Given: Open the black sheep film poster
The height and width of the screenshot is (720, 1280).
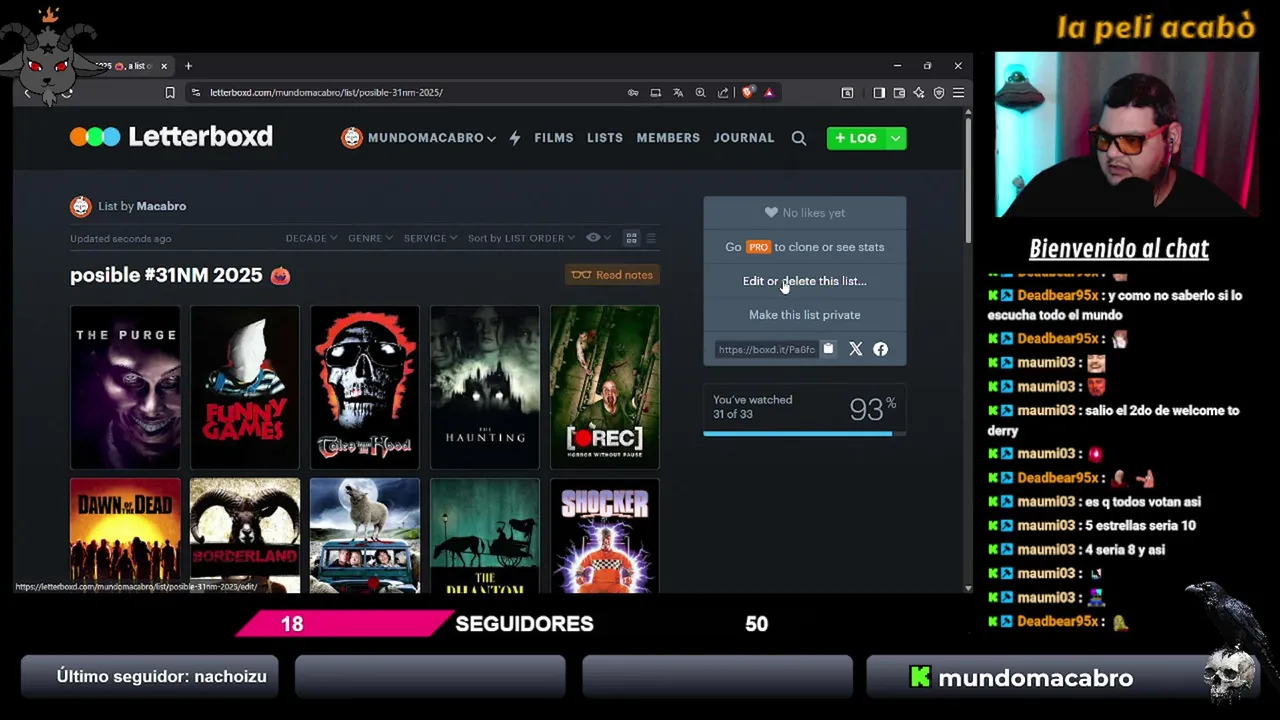Looking at the screenshot, I should (x=365, y=536).
